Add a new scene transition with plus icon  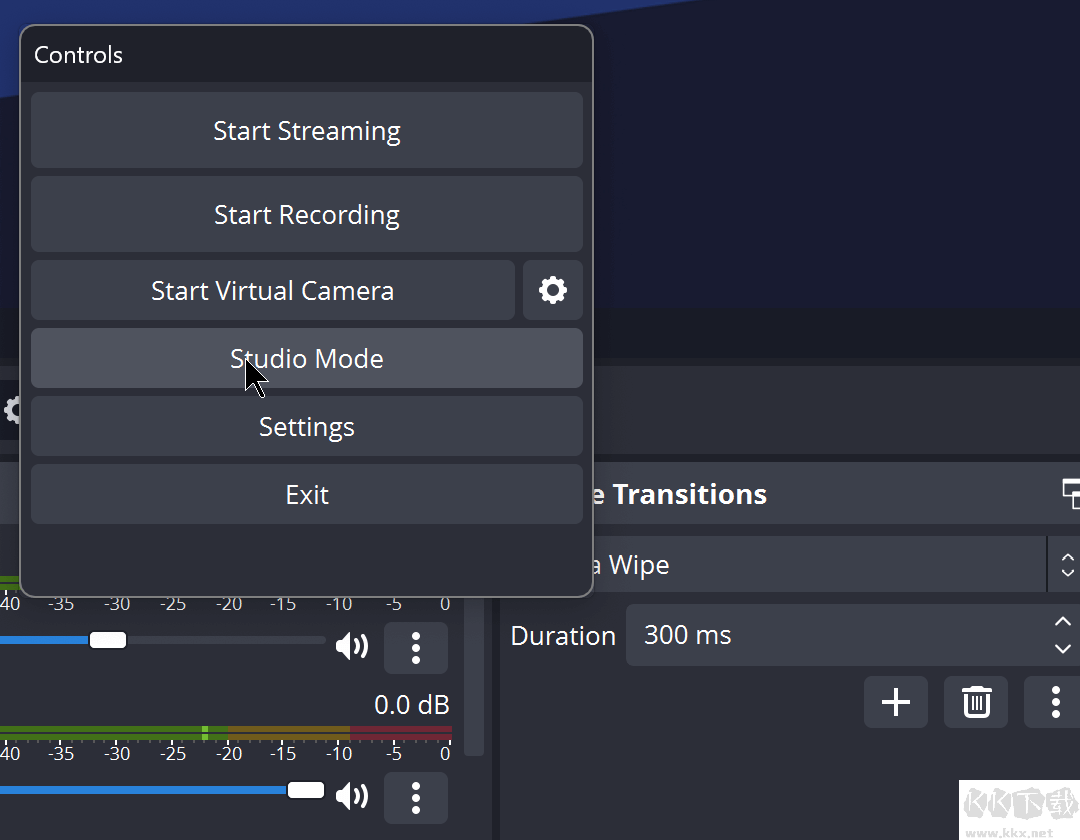895,702
